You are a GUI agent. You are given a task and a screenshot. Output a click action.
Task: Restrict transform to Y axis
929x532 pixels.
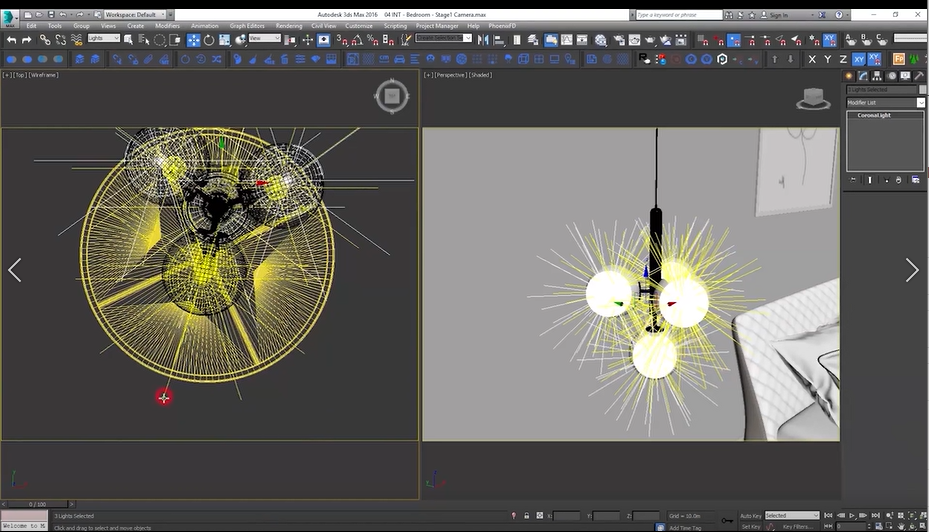828,59
